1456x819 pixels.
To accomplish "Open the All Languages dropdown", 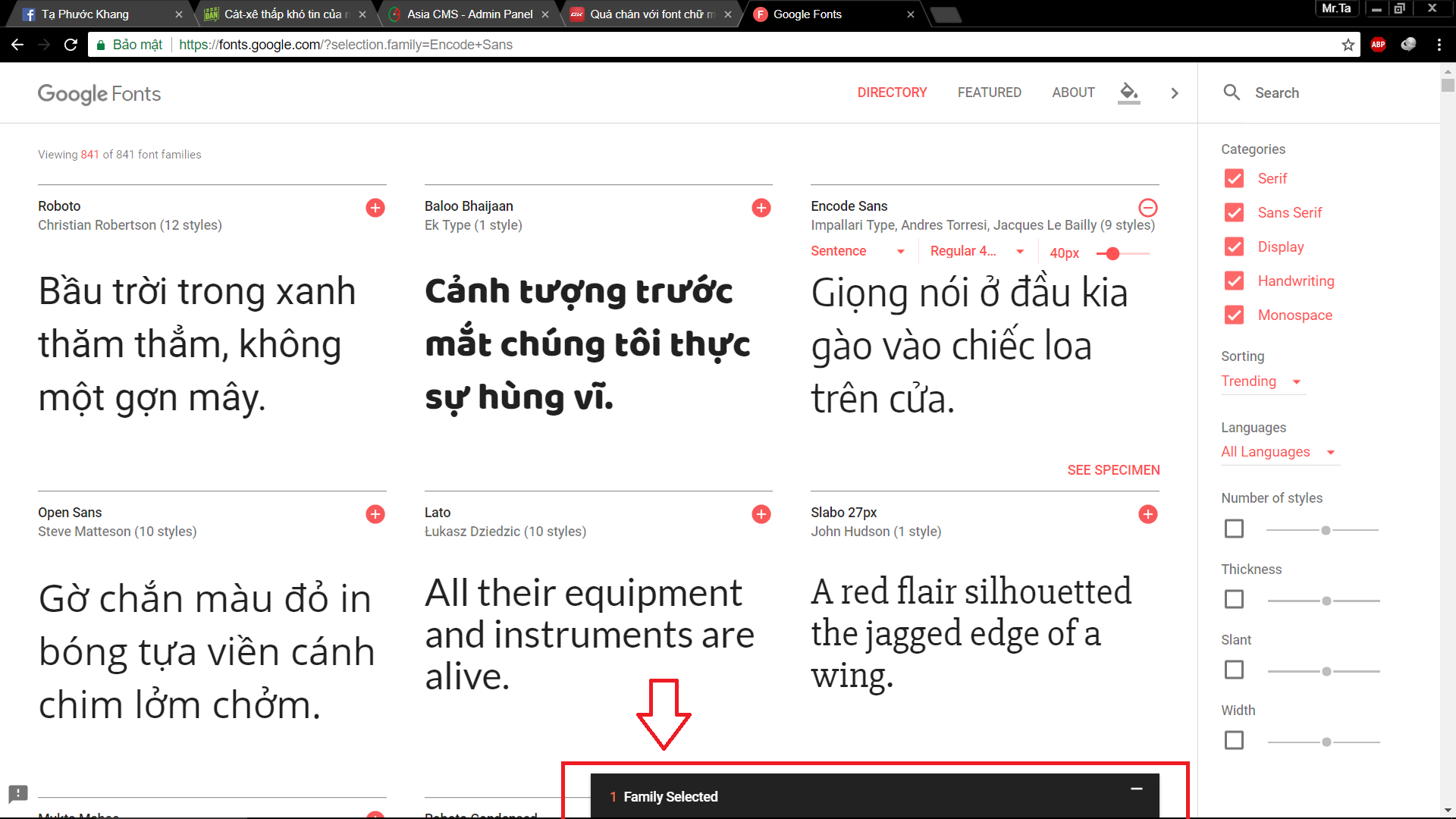I will pyautogui.click(x=1278, y=452).
